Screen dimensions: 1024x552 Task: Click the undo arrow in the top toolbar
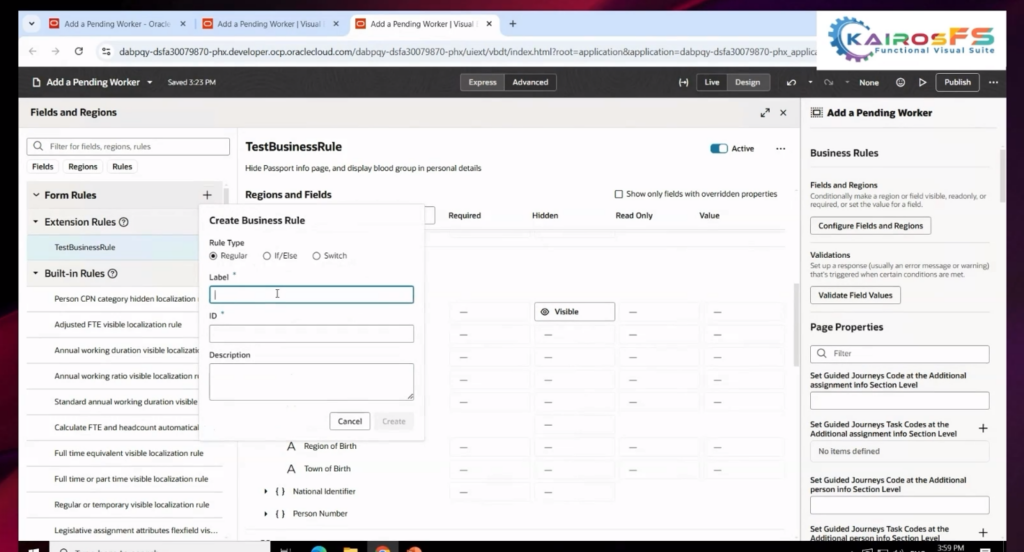pyautogui.click(x=792, y=82)
